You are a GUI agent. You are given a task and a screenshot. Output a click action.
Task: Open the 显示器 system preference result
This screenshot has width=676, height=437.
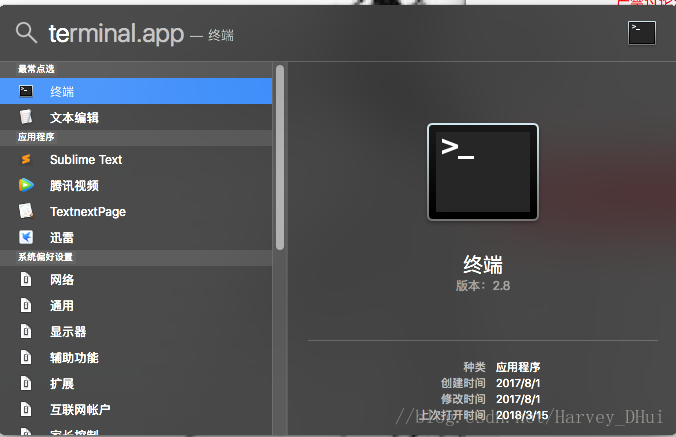pos(136,331)
